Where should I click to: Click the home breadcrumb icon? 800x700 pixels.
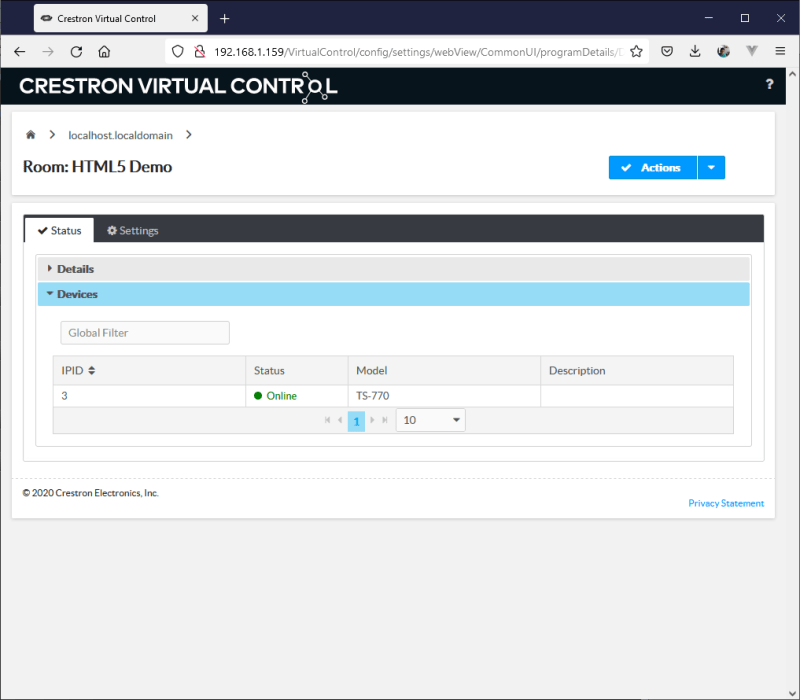31,135
